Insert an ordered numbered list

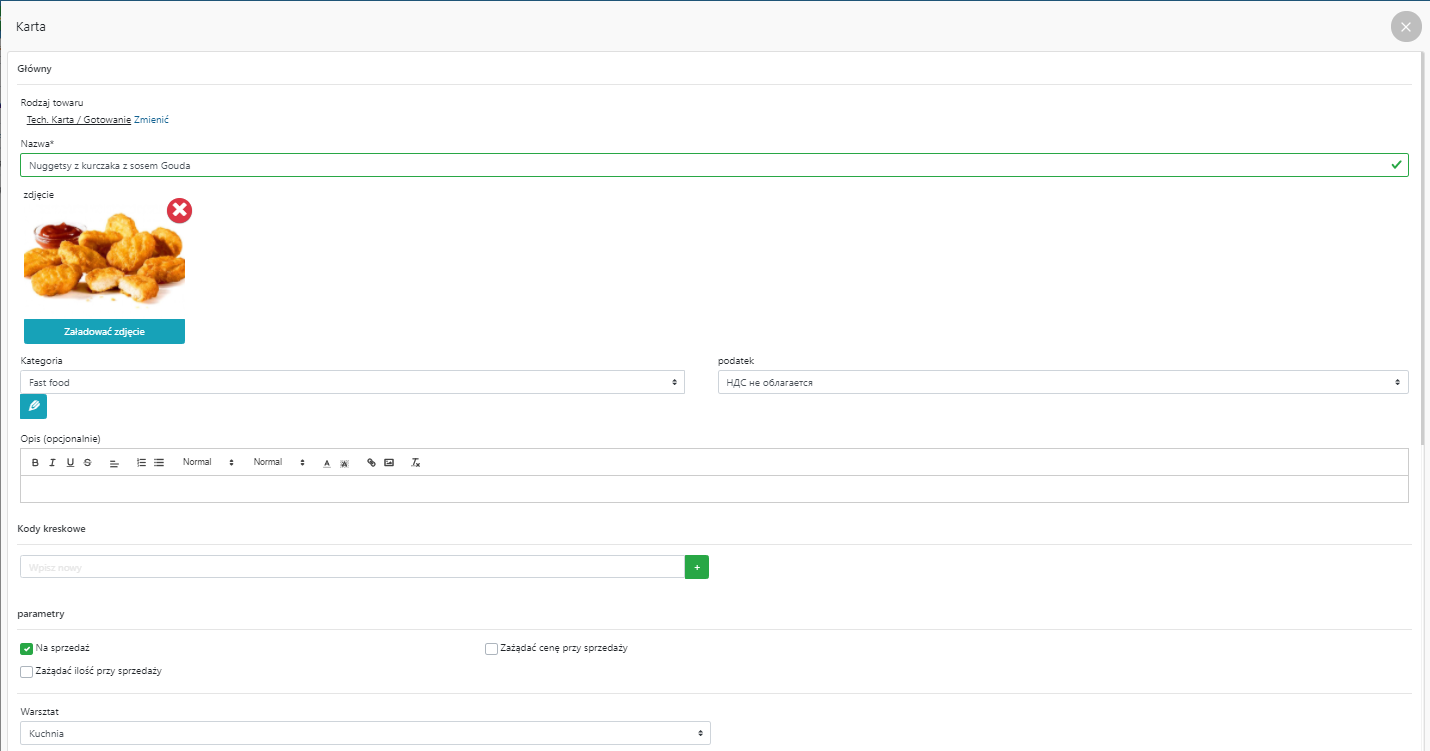coord(141,463)
